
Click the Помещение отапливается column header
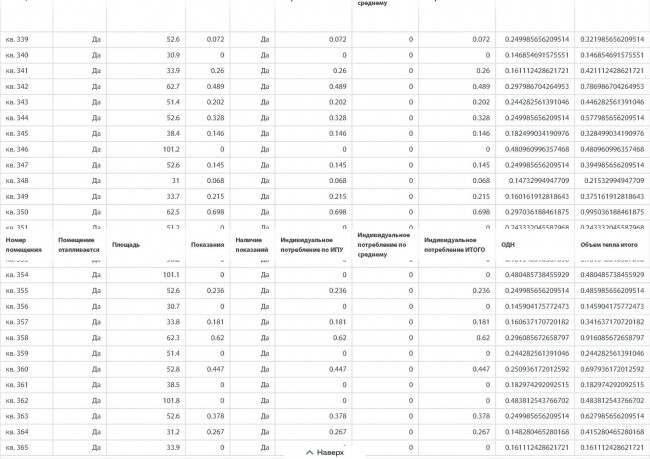click(x=79, y=245)
